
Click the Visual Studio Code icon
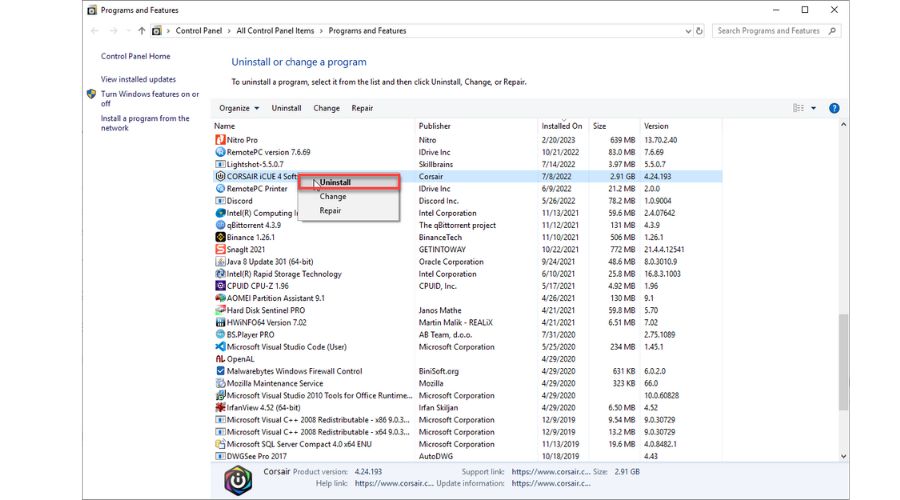(220, 347)
